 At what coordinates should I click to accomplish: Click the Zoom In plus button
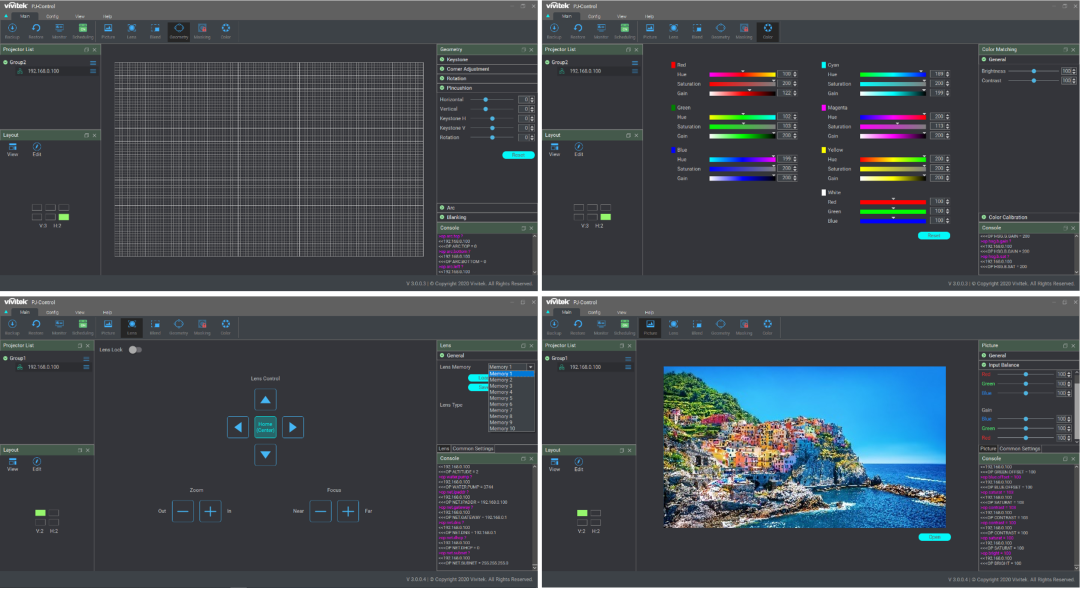click(210, 511)
